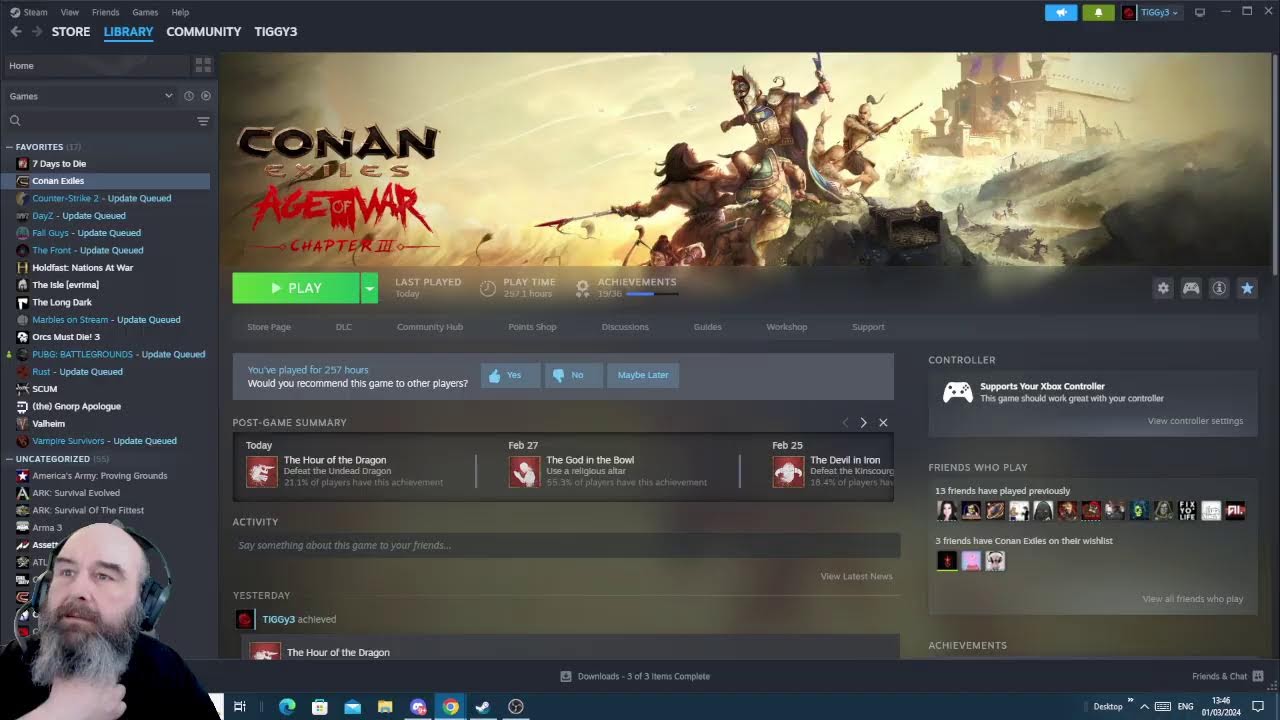Open the TIGGY3 profile tab
1280x720 pixels.
click(276, 31)
